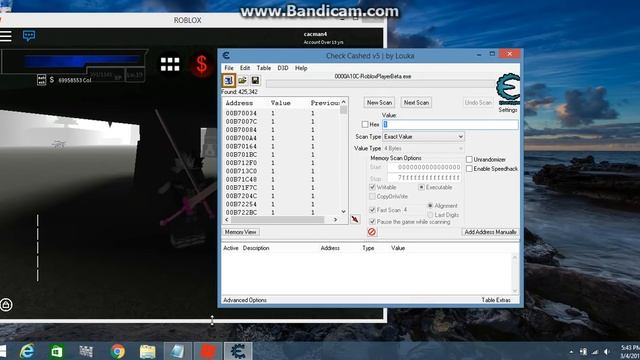Open the Edit menu
This screenshot has height=360, width=640.
pos(245,68)
